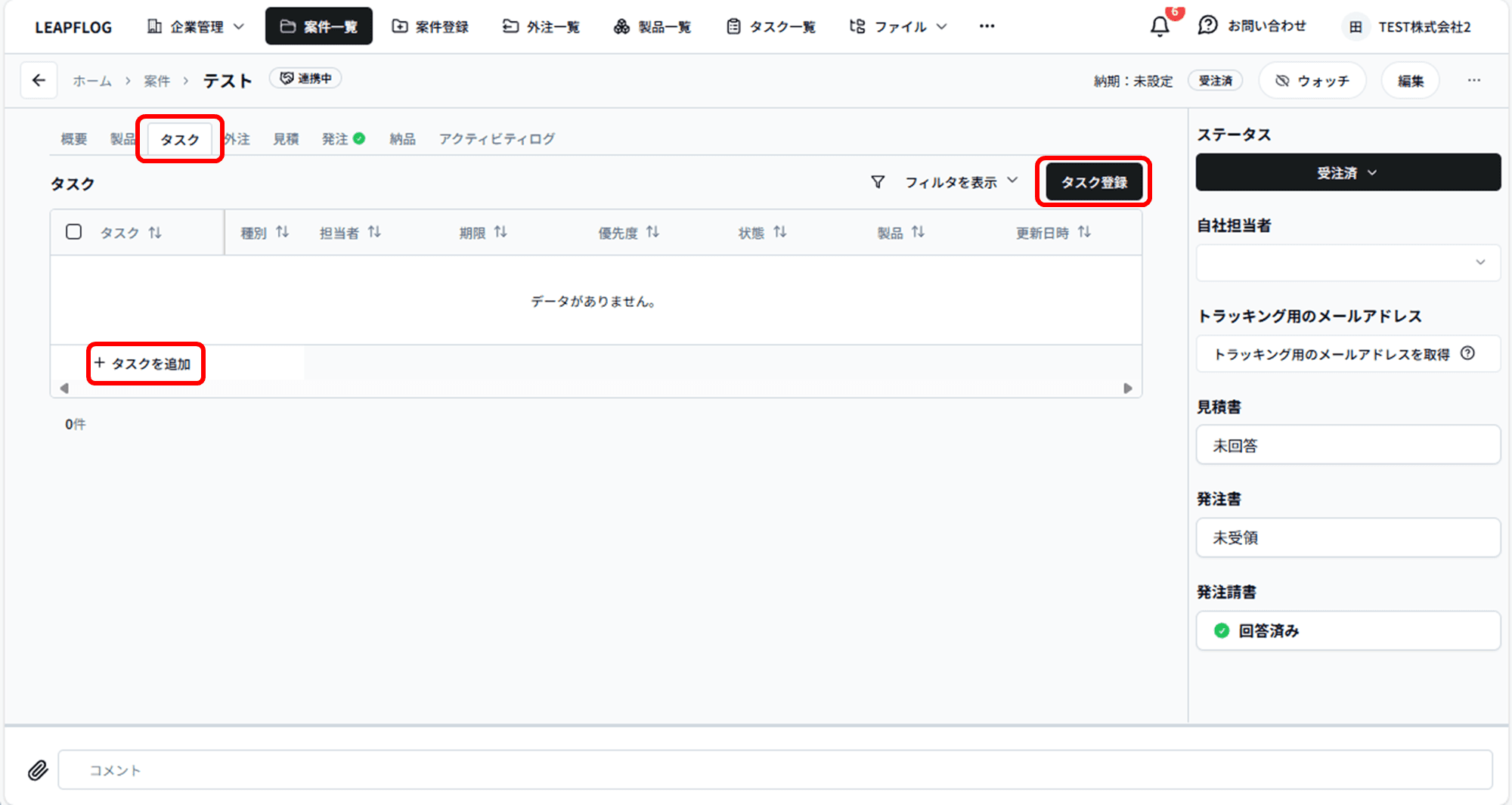Click the filter funnel icon
Viewport: 1512px width, 805px height.
pos(878,182)
